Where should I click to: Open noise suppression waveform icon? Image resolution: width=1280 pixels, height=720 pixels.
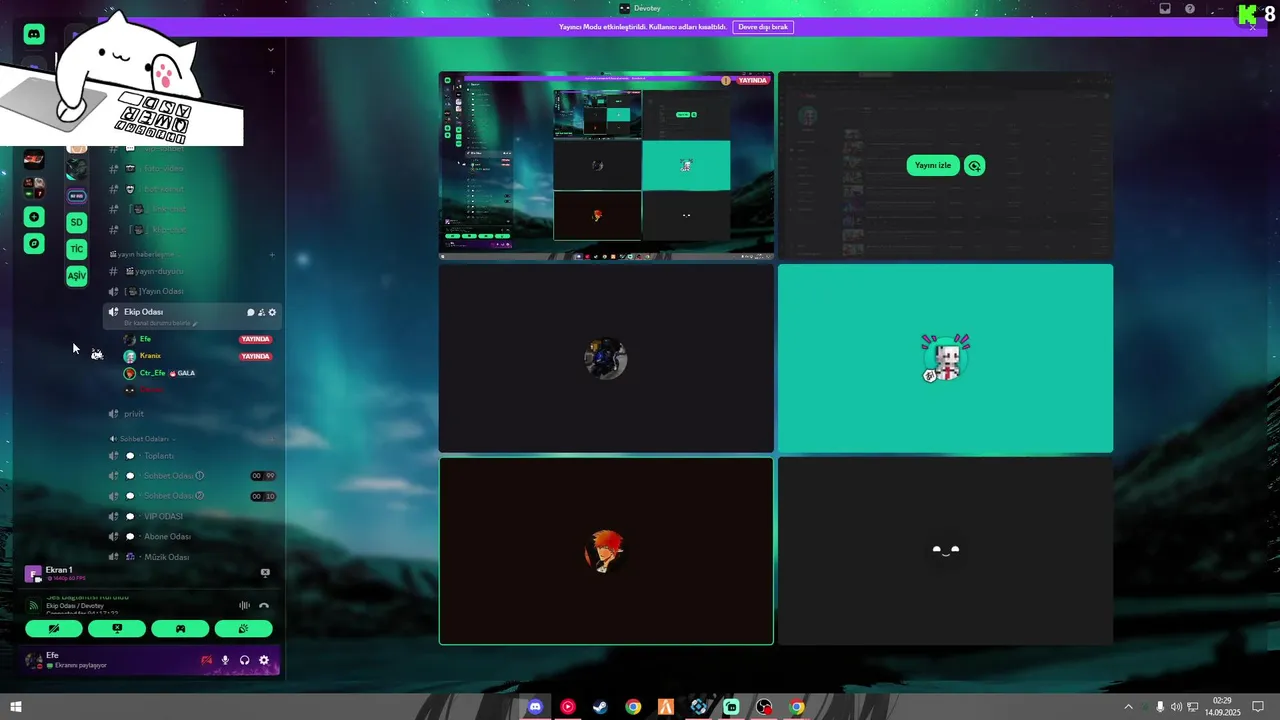[x=244, y=605]
